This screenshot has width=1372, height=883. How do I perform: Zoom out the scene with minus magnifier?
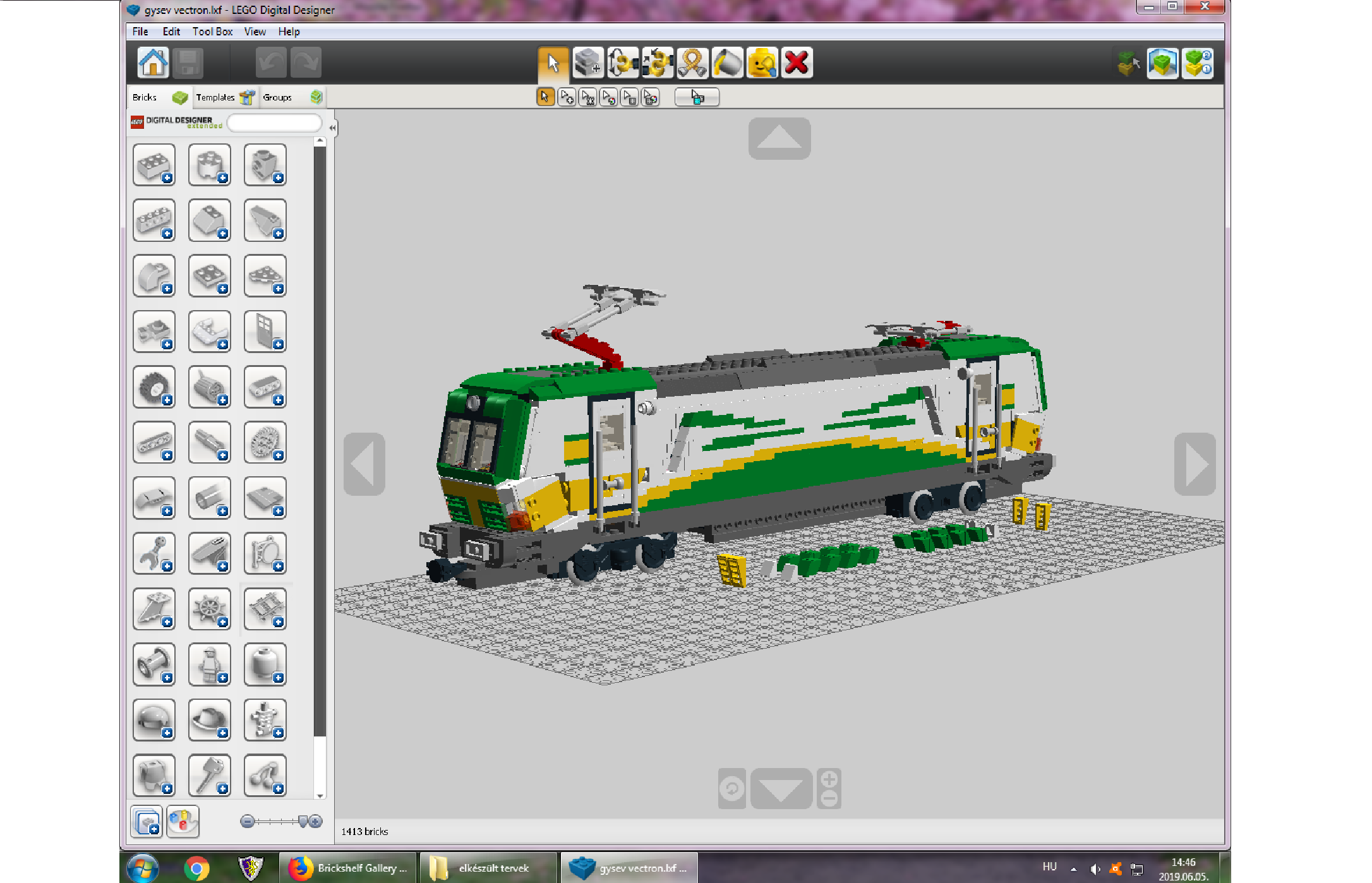coord(829,799)
